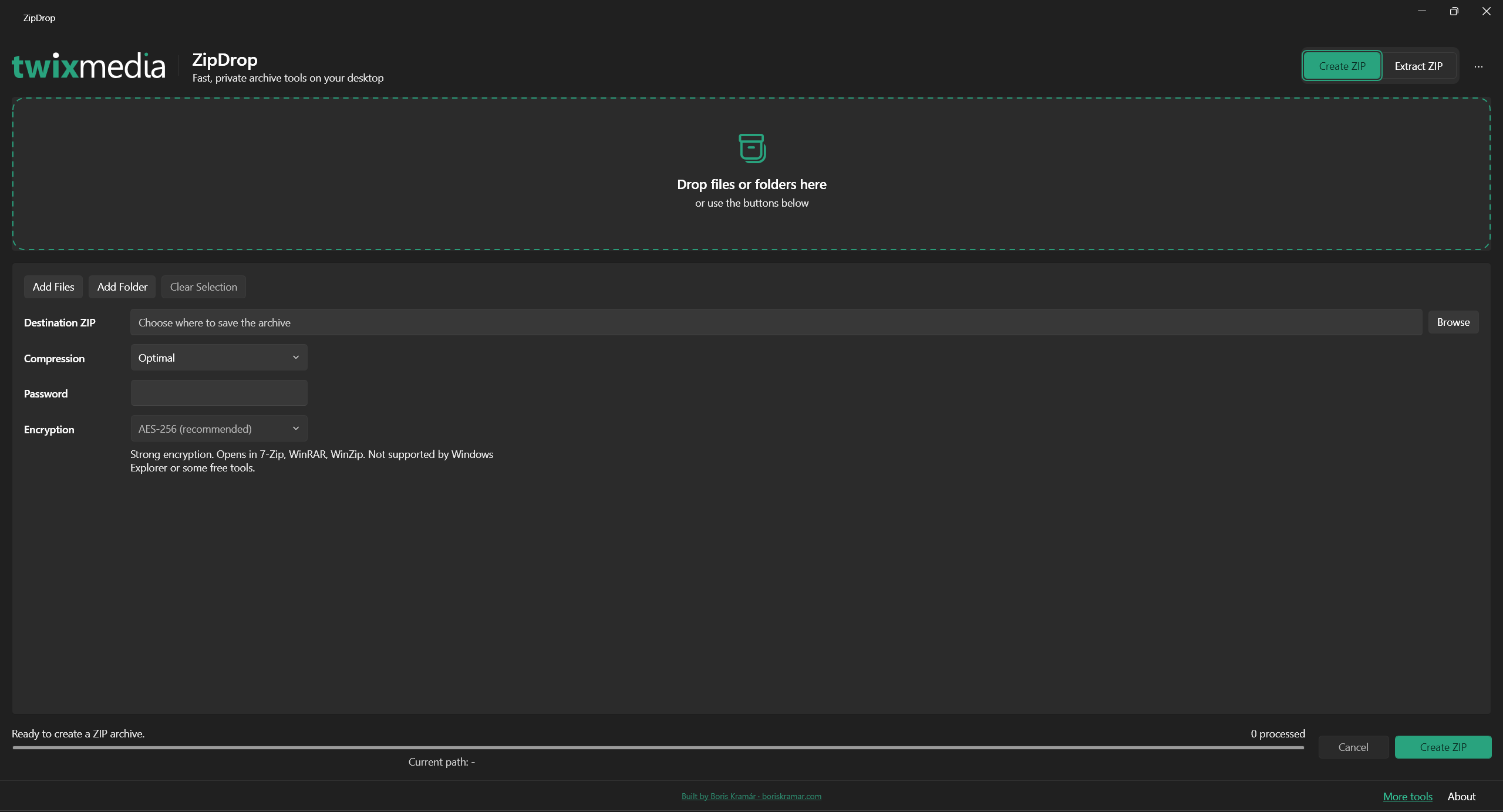Click the 'Ready to create a ZIP archive.' status

tap(78, 733)
